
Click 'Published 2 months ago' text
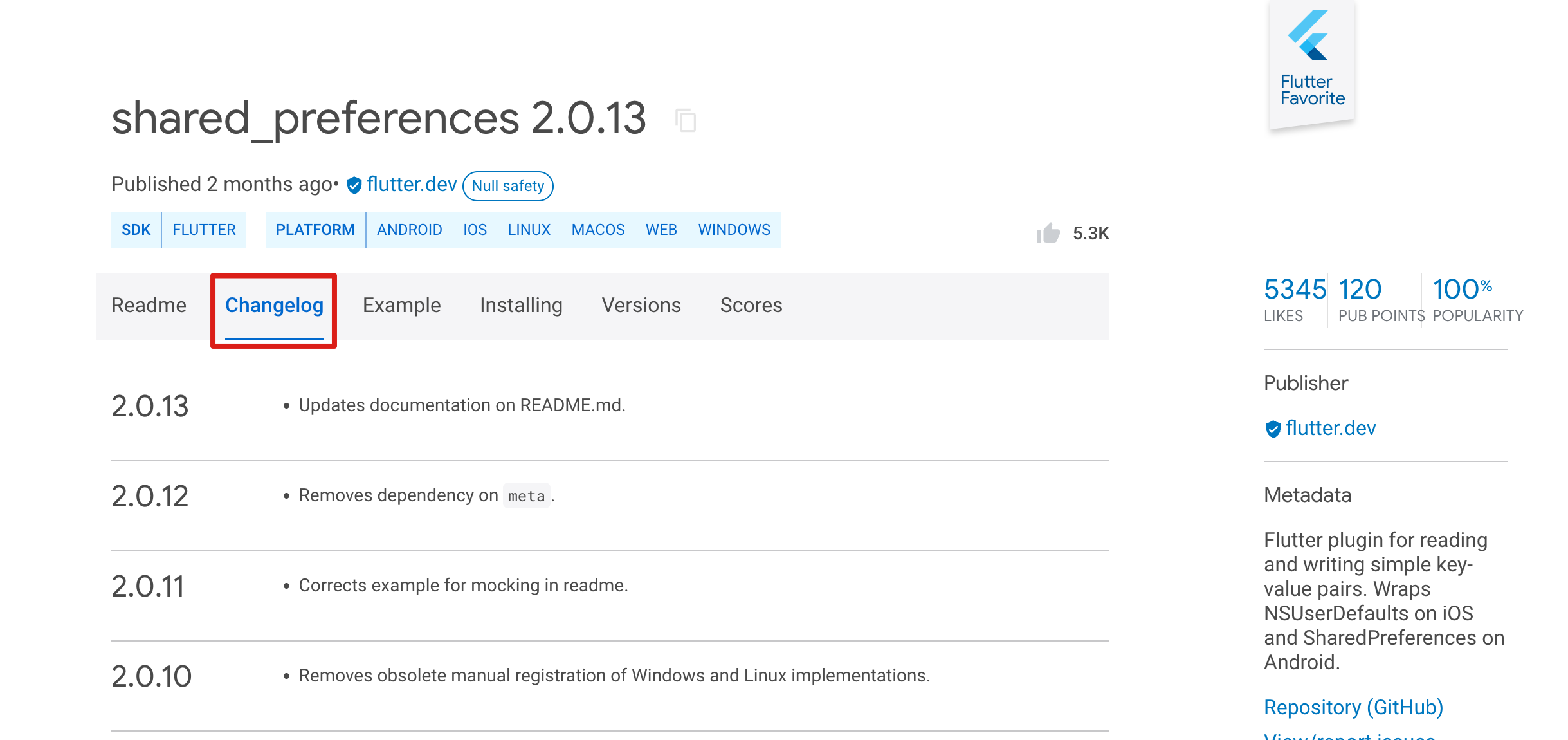[223, 185]
